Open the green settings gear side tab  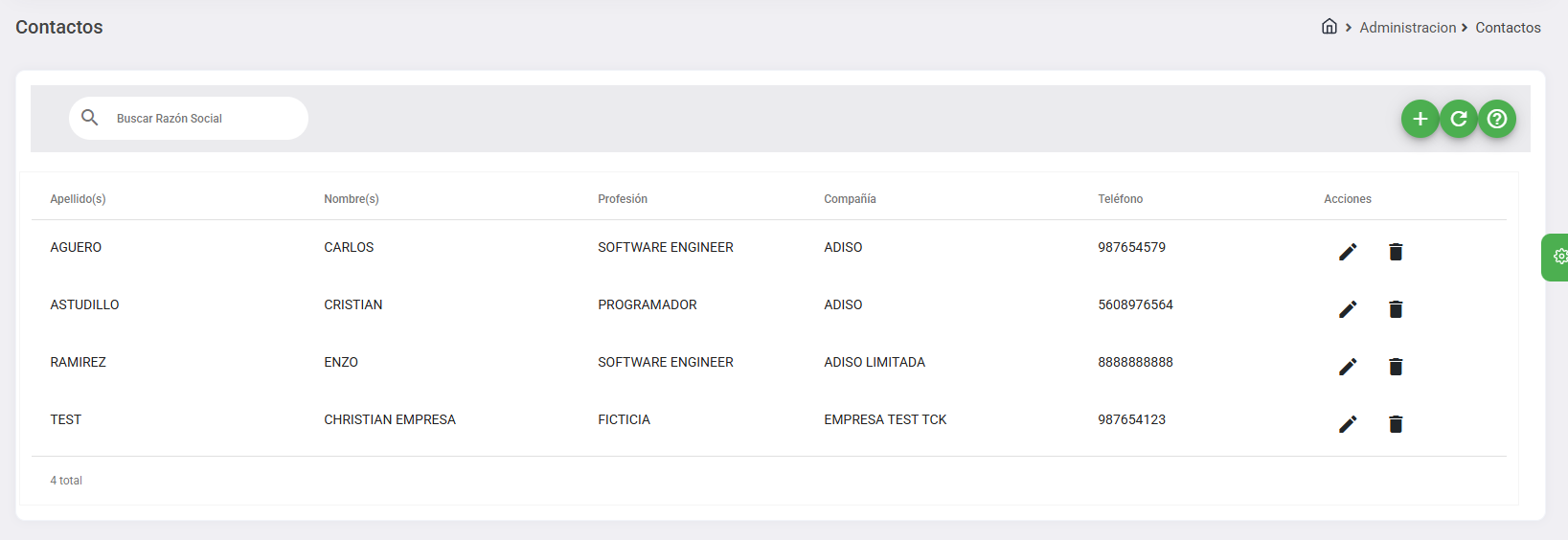point(1557,257)
